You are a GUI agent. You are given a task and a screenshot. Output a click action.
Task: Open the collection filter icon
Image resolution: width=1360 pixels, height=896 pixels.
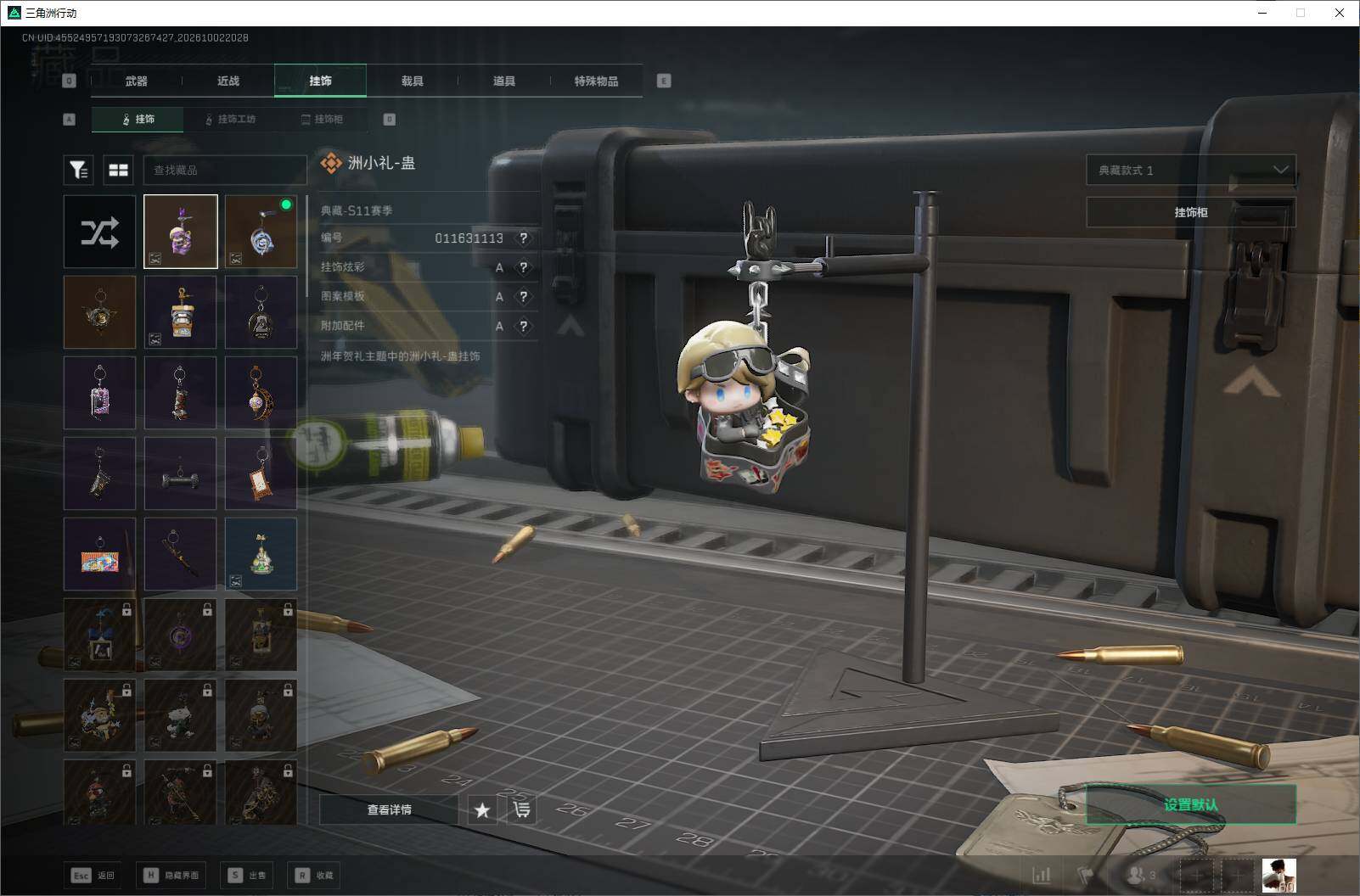[78, 171]
